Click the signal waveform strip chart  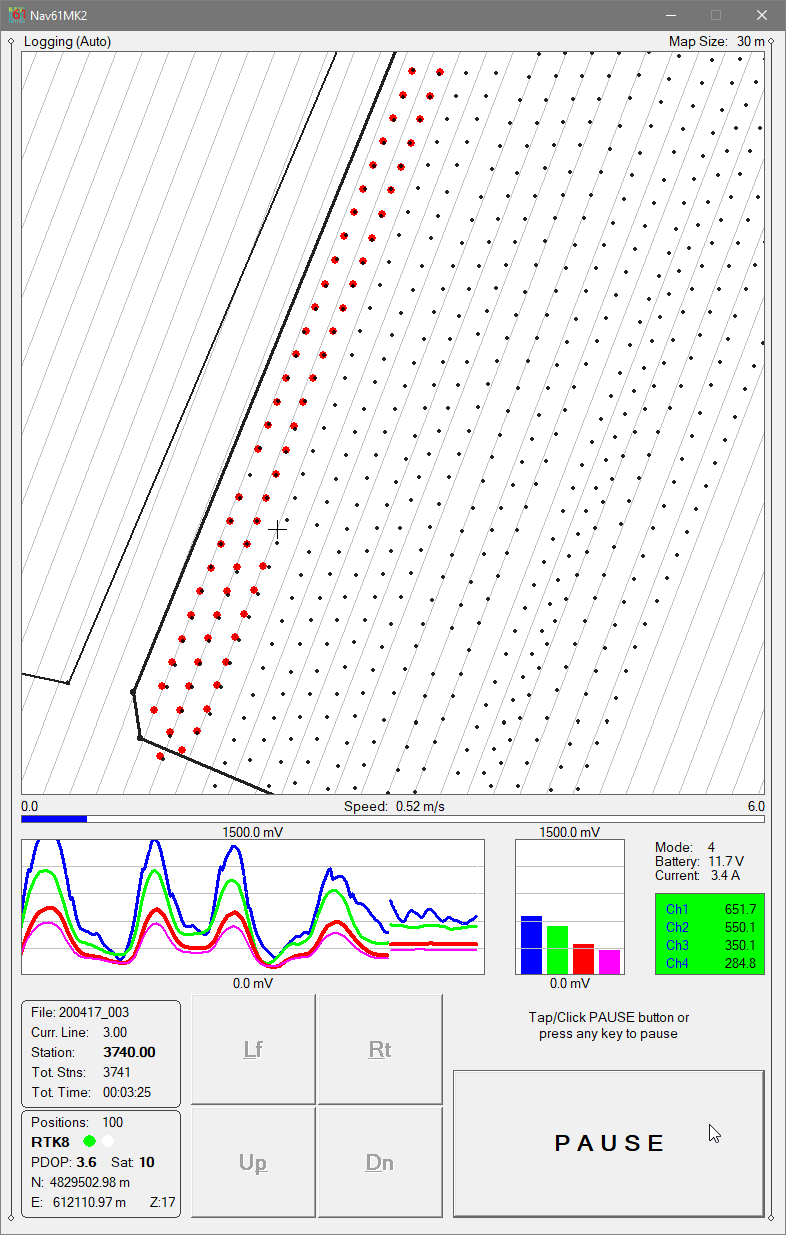click(x=253, y=906)
